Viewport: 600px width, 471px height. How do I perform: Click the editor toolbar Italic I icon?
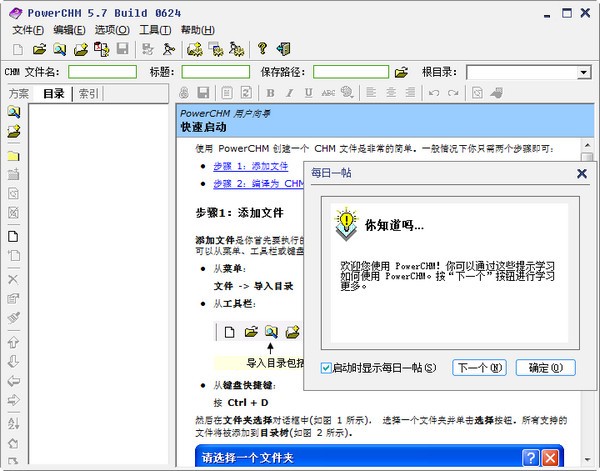coord(289,93)
